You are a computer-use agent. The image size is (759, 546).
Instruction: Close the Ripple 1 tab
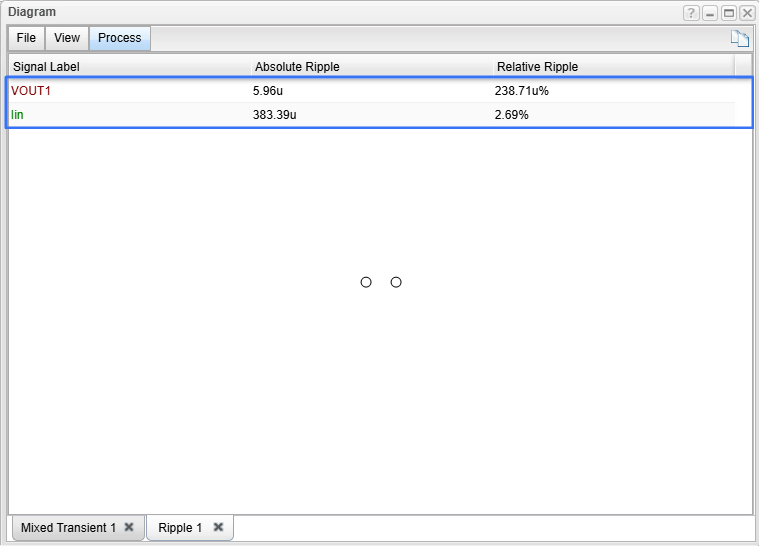point(218,527)
